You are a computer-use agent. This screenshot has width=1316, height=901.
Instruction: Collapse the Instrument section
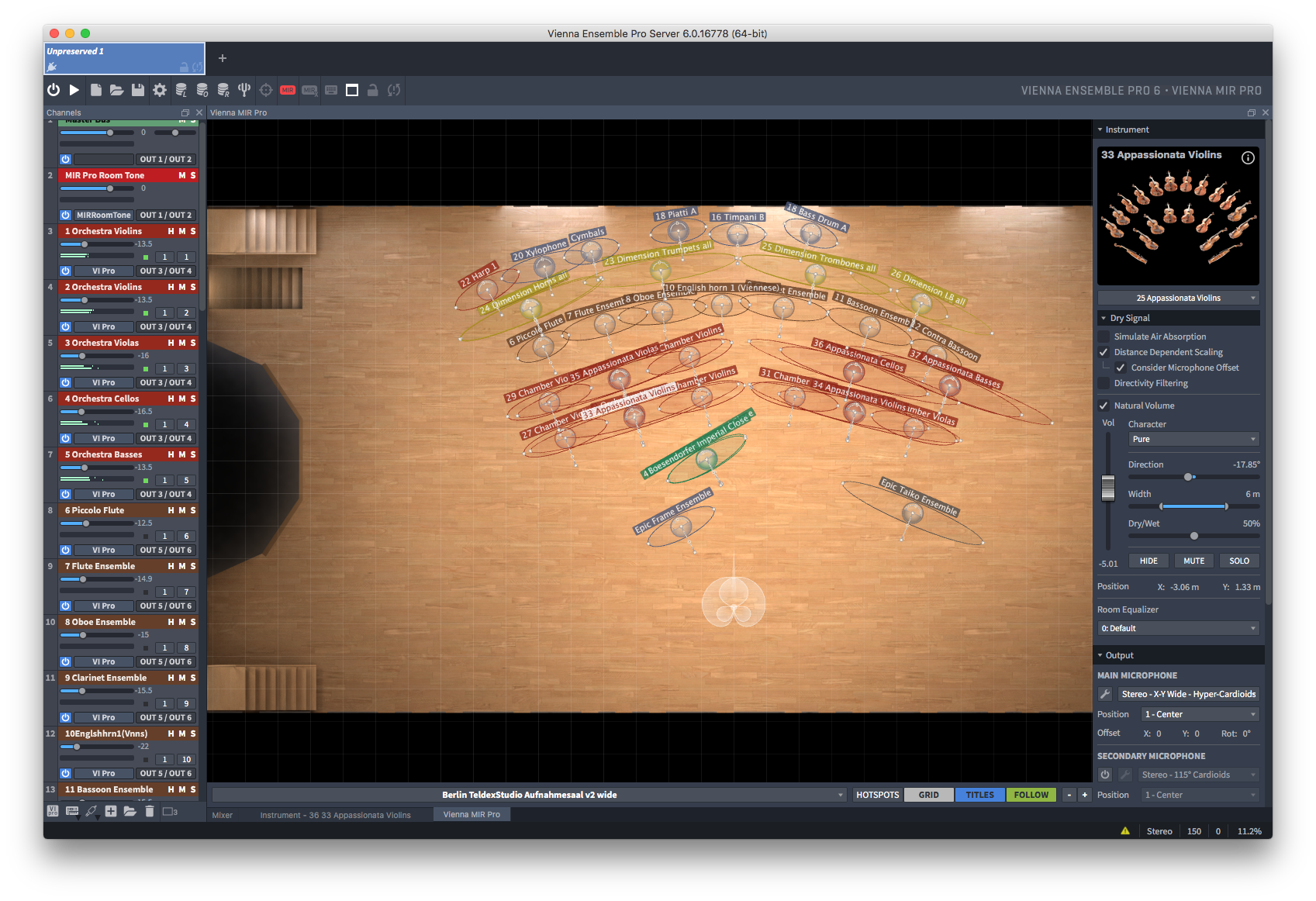click(1100, 129)
